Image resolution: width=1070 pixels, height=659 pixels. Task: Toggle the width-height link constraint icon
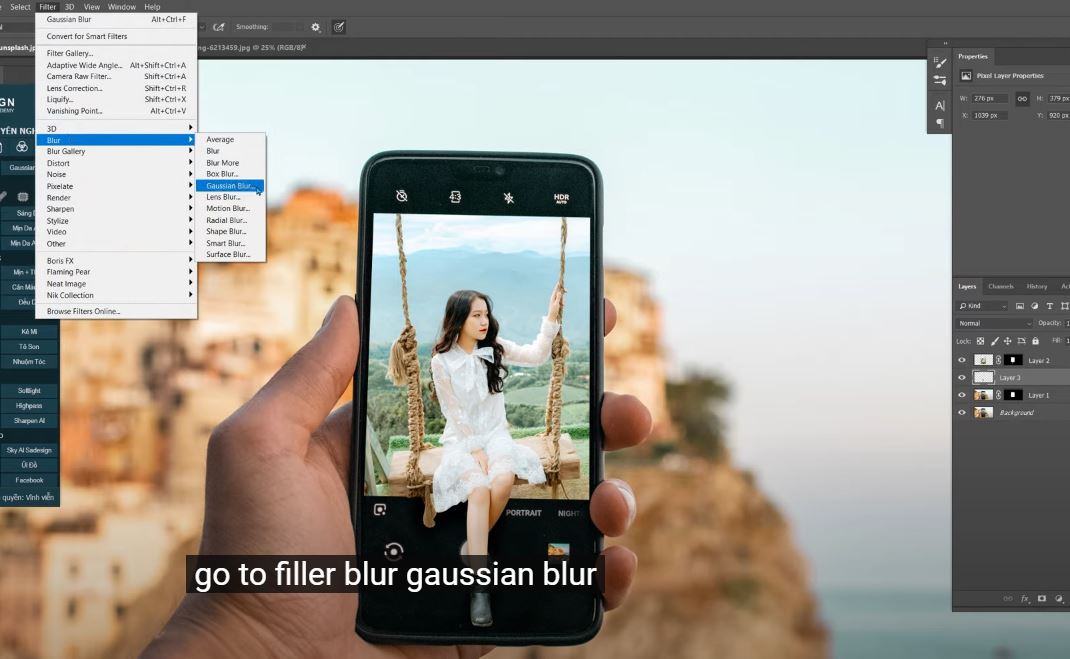1022,98
